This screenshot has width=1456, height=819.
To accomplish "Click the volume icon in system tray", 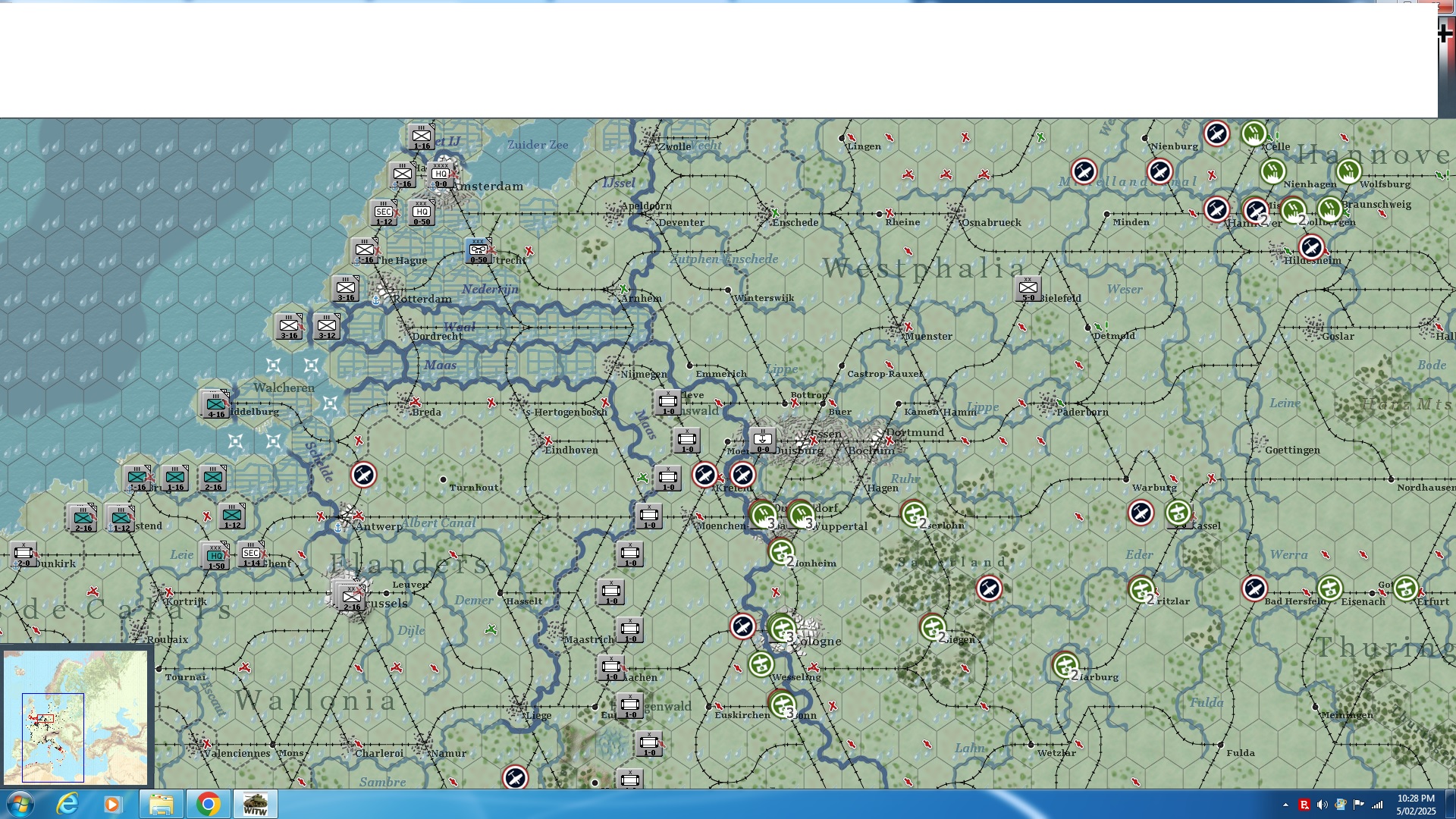I will click(1322, 805).
